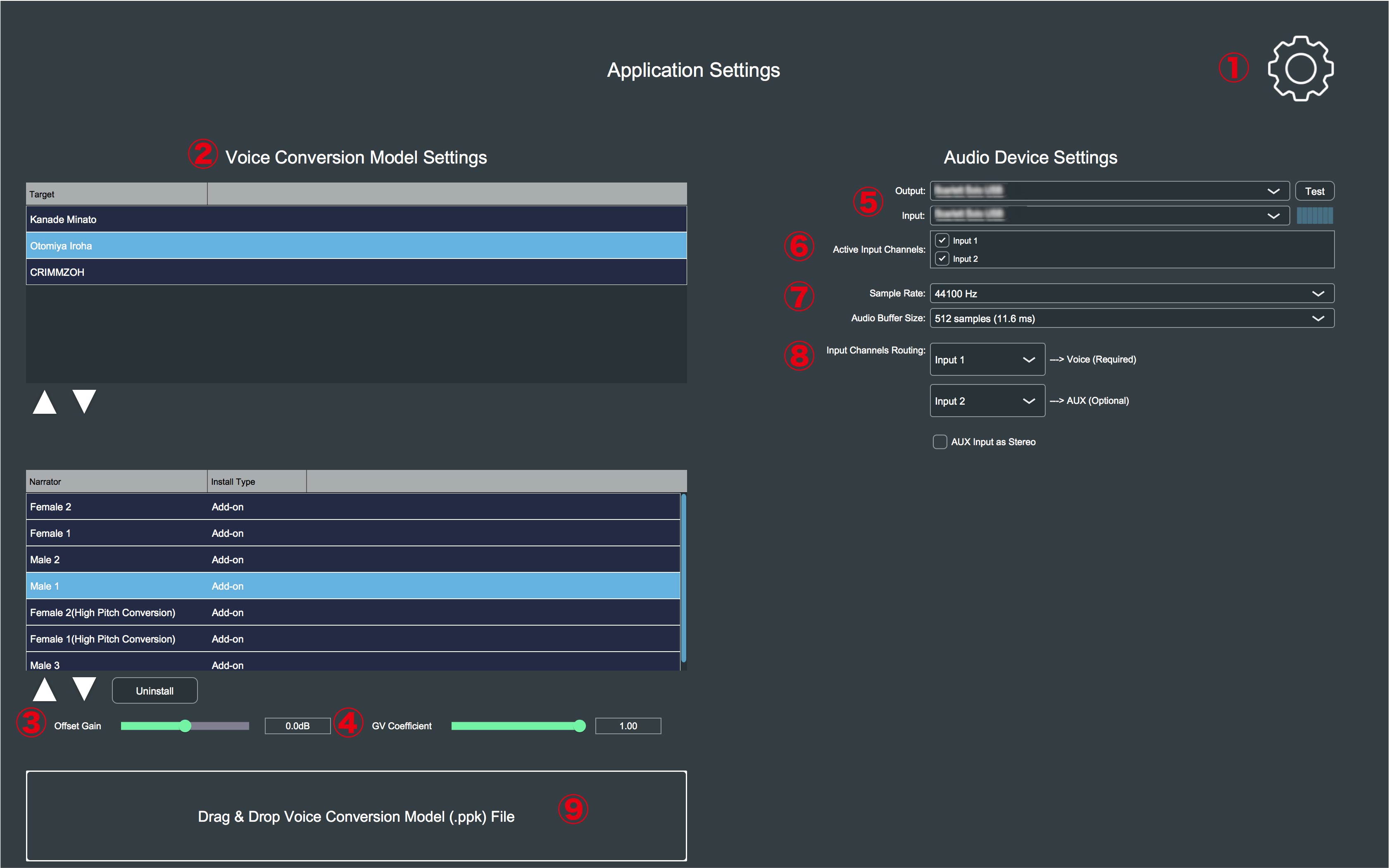
Task: Open the Sample Rate dropdown
Action: [1131, 293]
